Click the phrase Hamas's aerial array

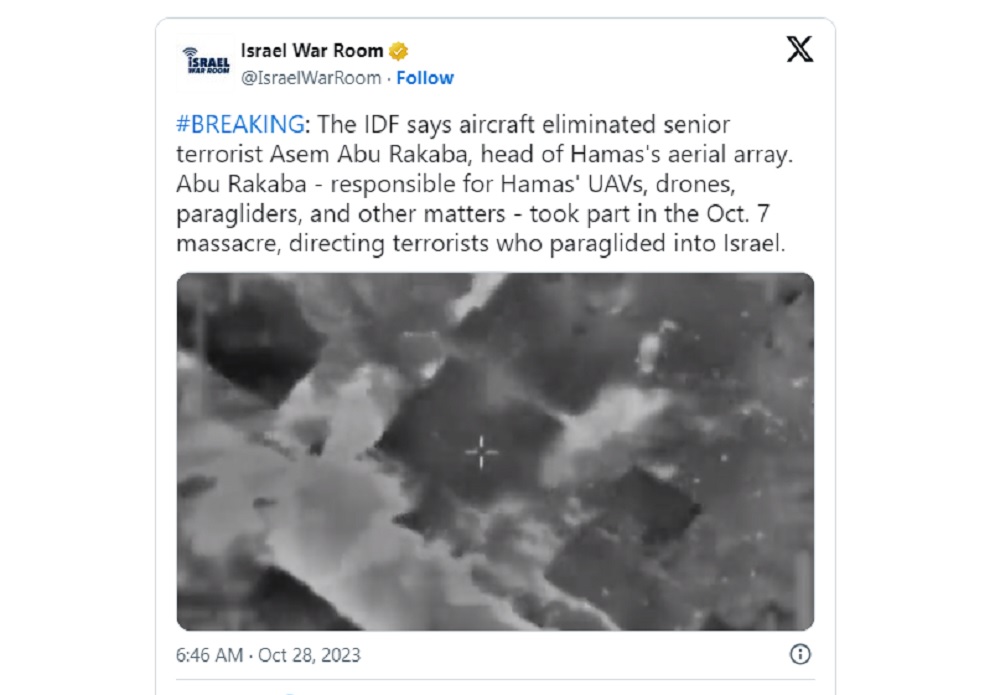[680, 154]
